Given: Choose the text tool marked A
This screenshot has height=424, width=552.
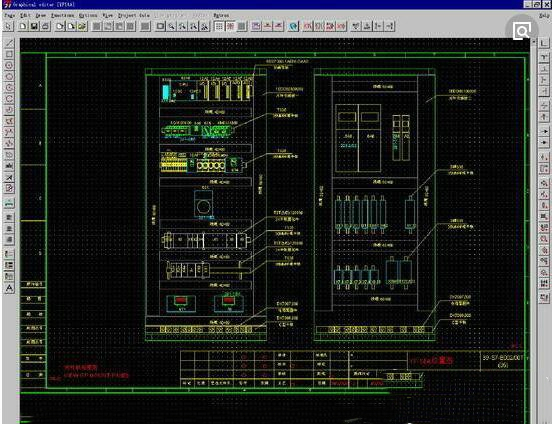Looking at the screenshot, I should pos(9,288).
